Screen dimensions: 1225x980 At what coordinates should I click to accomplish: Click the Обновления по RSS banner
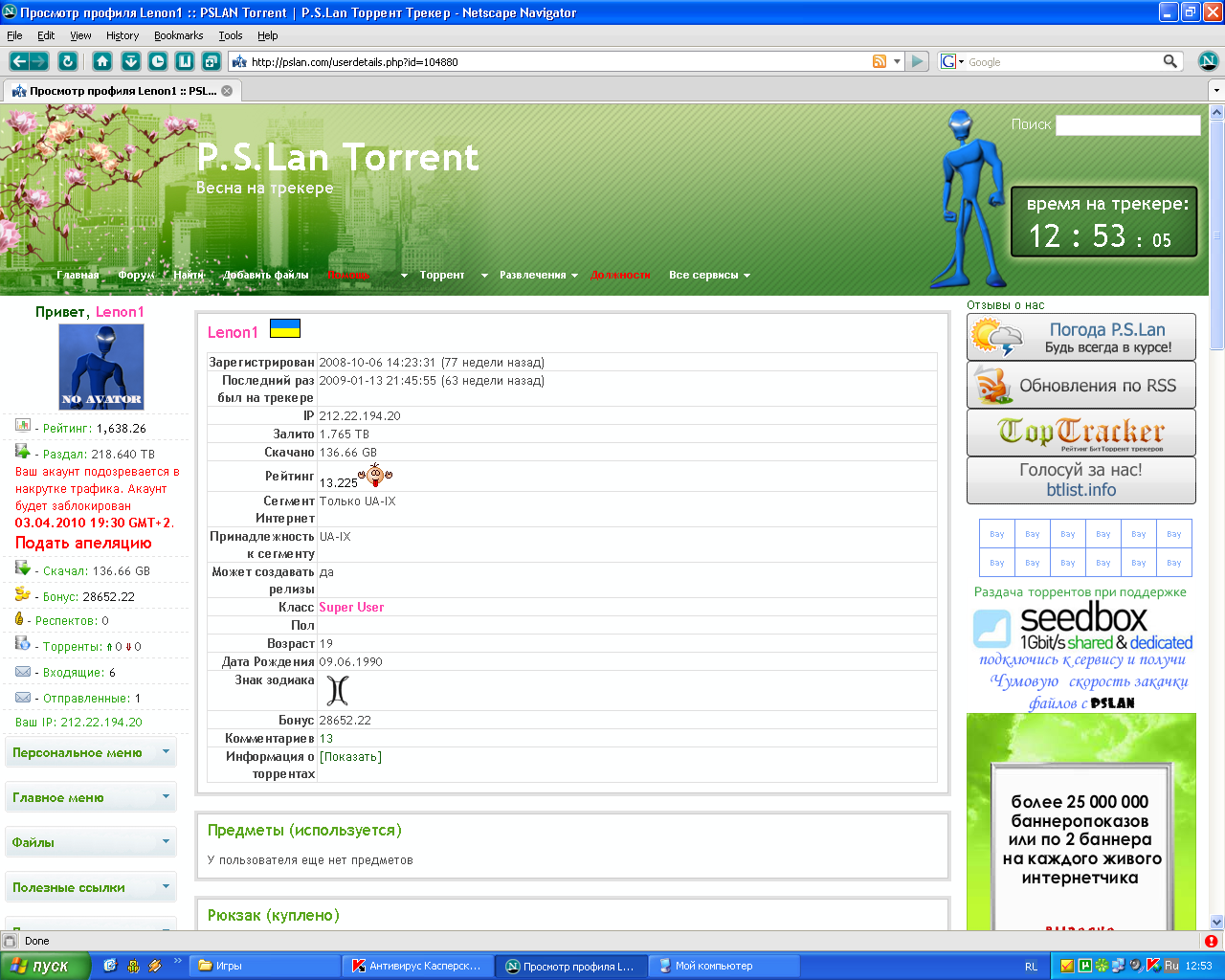(1081, 385)
